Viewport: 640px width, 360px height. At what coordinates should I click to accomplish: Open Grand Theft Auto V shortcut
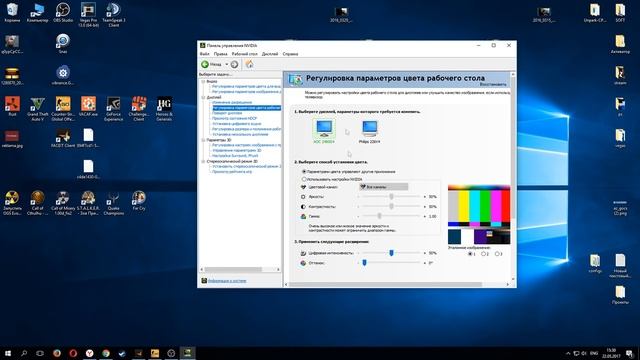coord(38,109)
